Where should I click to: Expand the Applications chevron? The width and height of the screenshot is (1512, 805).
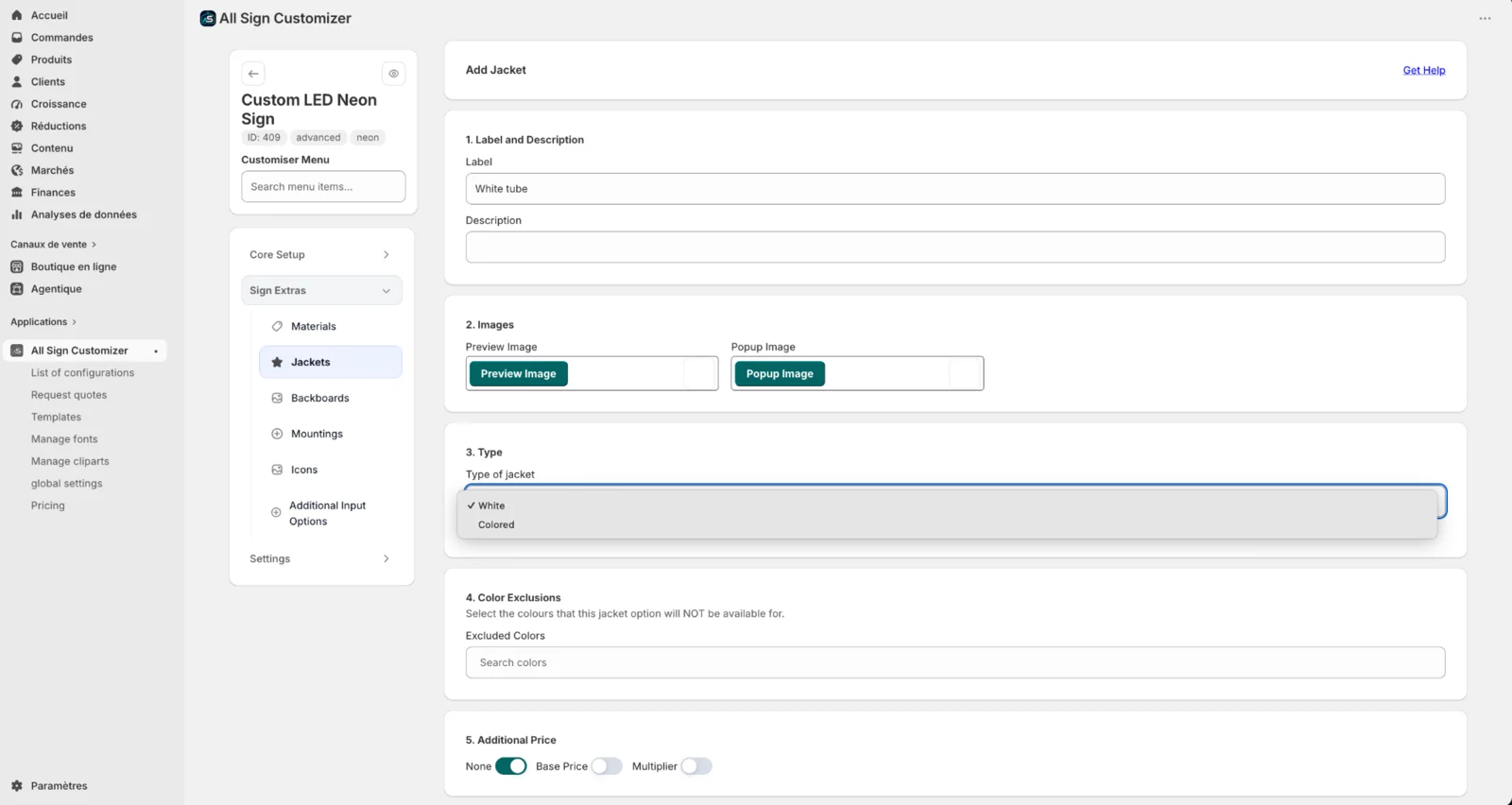74,322
